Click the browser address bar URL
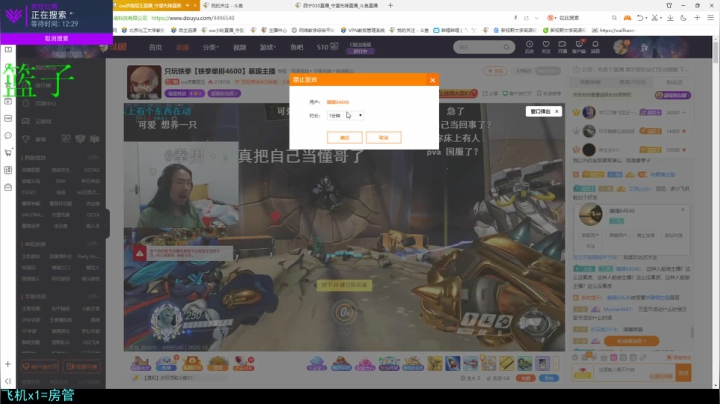The height and width of the screenshot is (404, 720). click(x=193, y=18)
